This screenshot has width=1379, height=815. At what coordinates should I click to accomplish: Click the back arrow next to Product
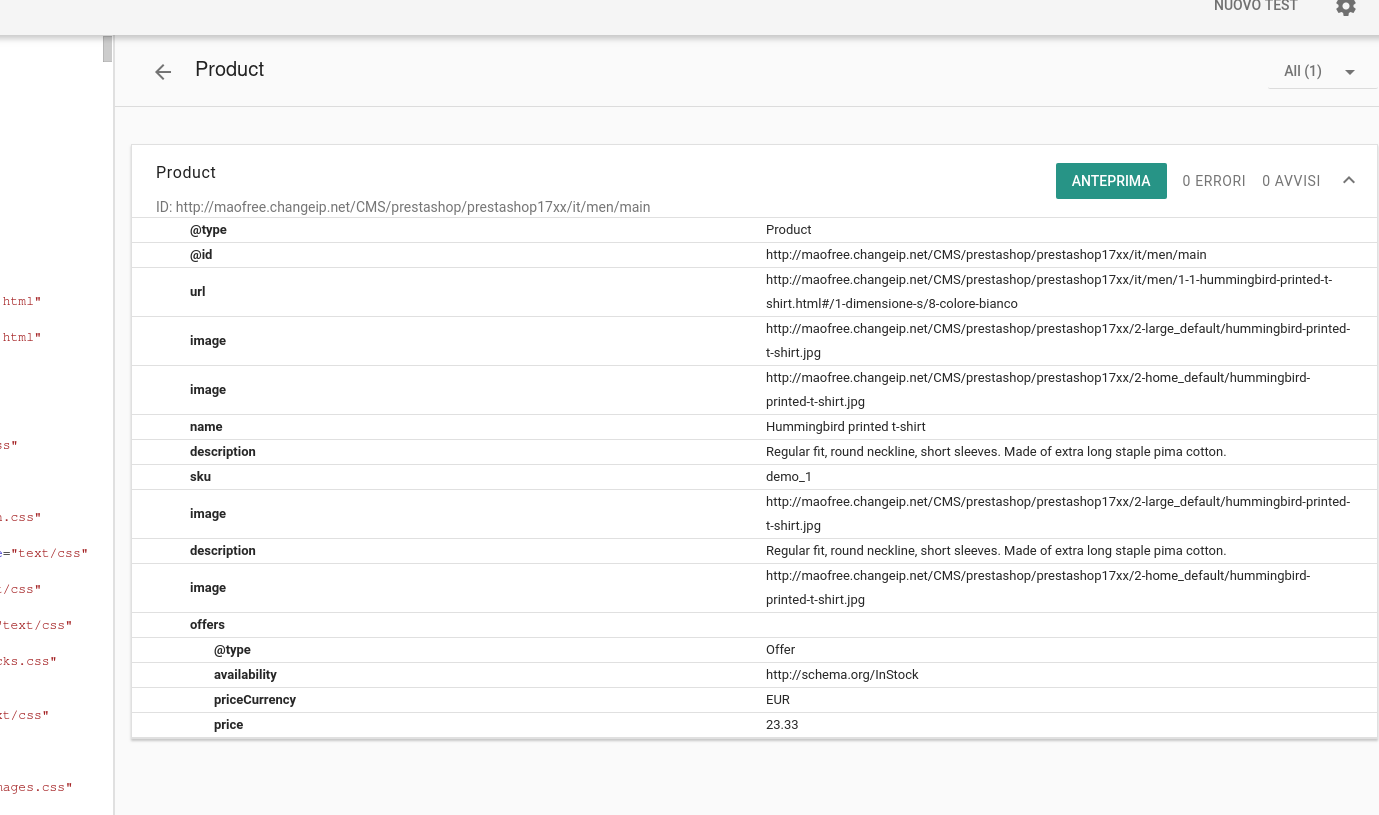coord(162,71)
